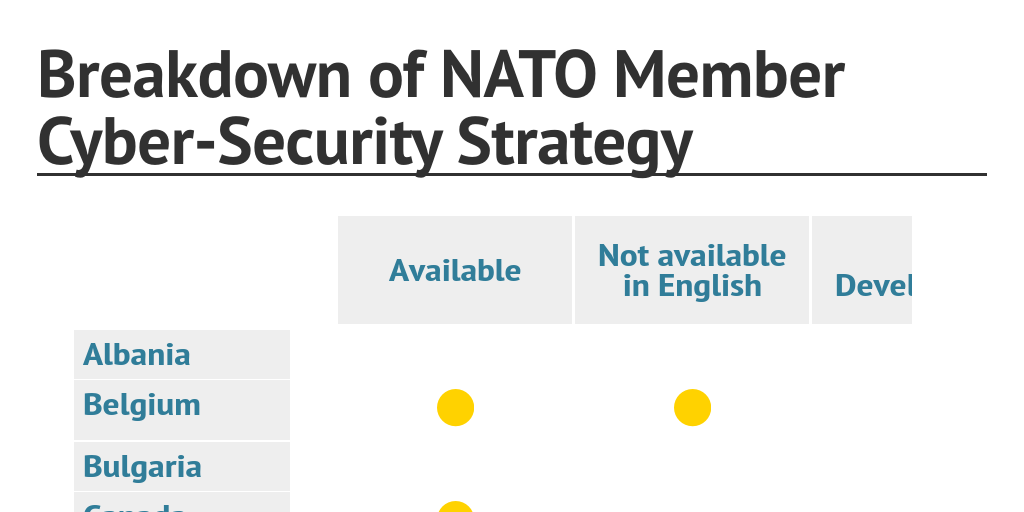Click the yellow dot for Belgium under Available
The height and width of the screenshot is (512, 1024).
point(455,408)
